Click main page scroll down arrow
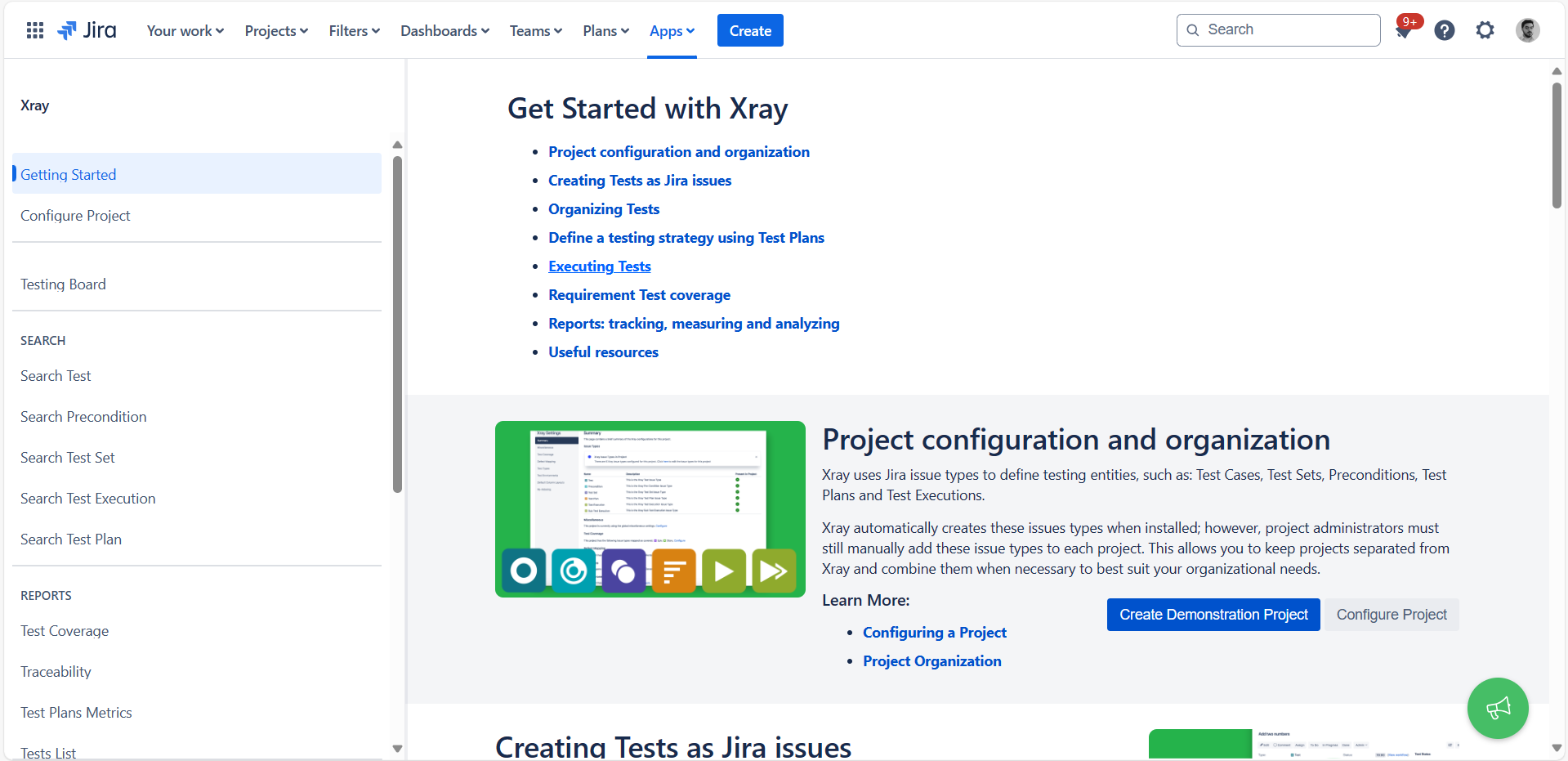This screenshot has width=1568, height=761. 1557,748
